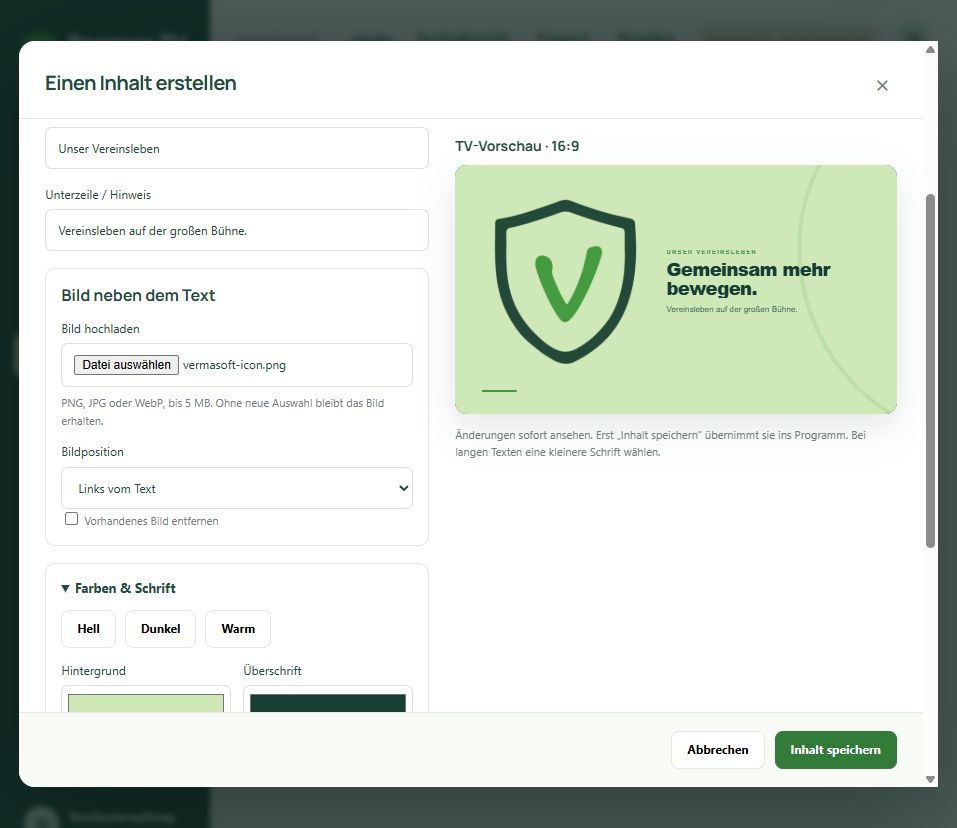Viewport: 957px width, 828px height.
Task: Focus the Unser Vereinsleben text field
Action: click(237, 148)
